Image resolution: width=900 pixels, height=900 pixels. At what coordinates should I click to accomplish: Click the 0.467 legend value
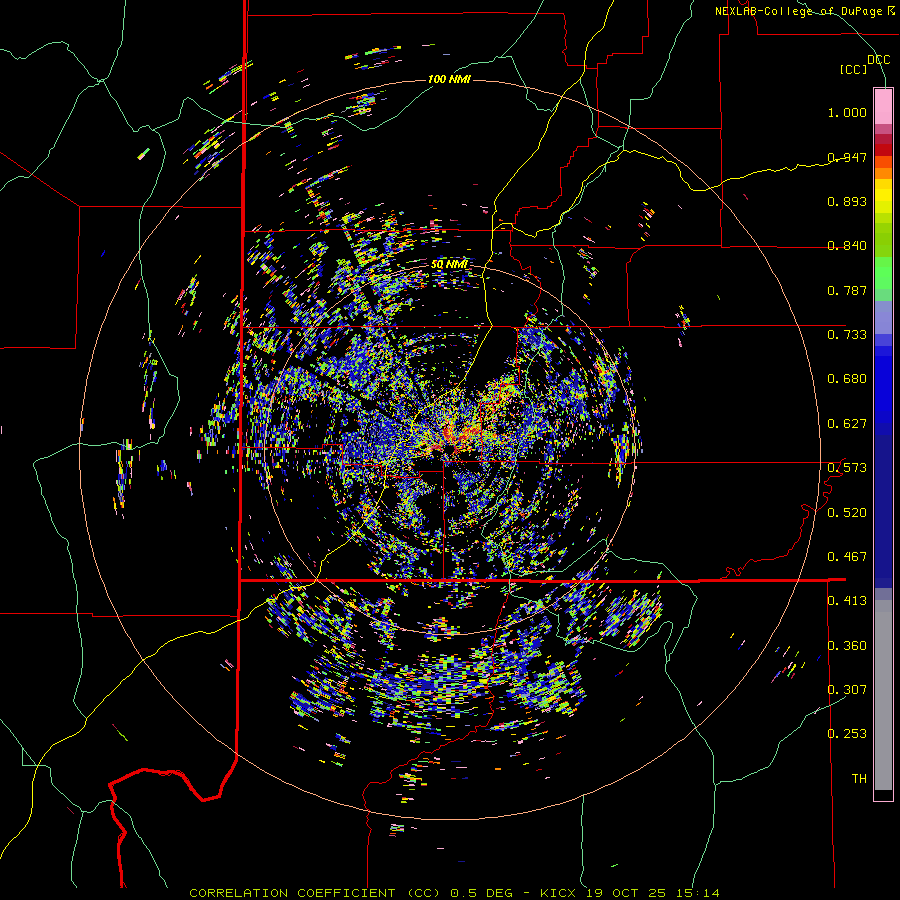[x=847, y=557]
